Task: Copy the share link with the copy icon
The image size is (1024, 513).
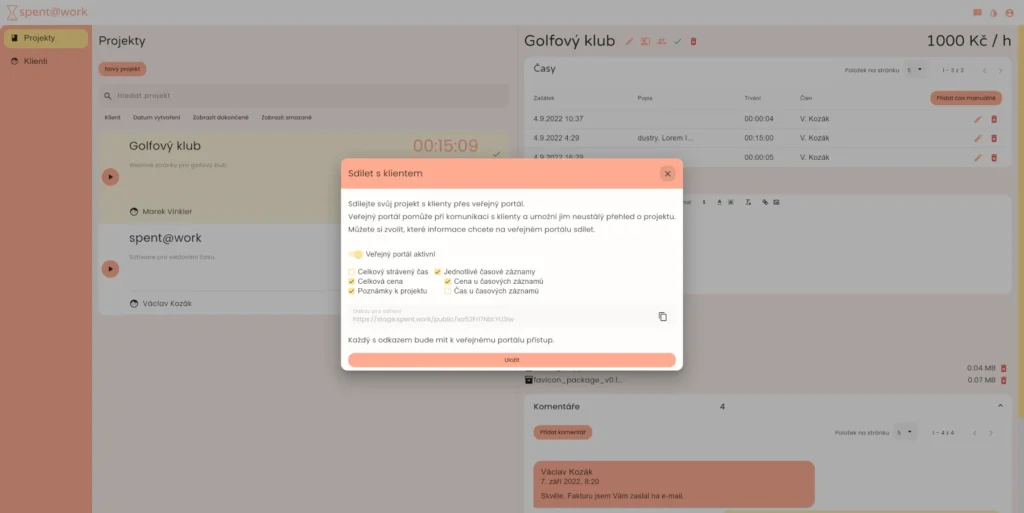Action: click(662, 317)
